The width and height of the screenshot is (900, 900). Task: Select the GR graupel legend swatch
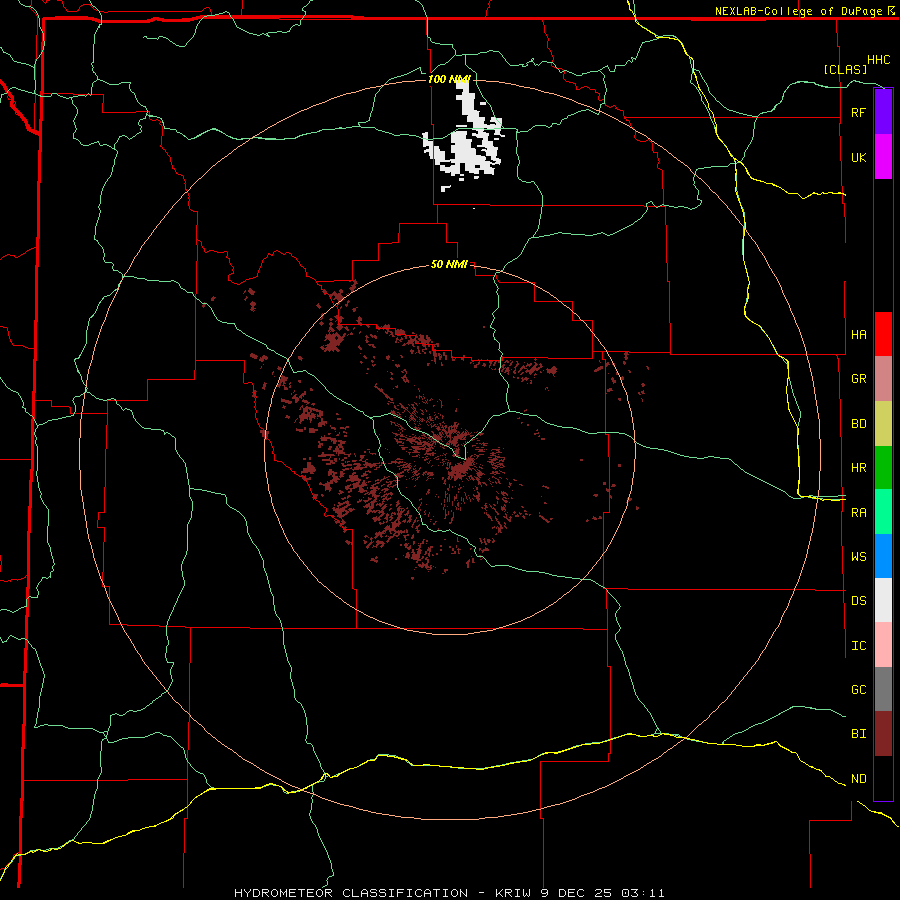tap(883, 379)
